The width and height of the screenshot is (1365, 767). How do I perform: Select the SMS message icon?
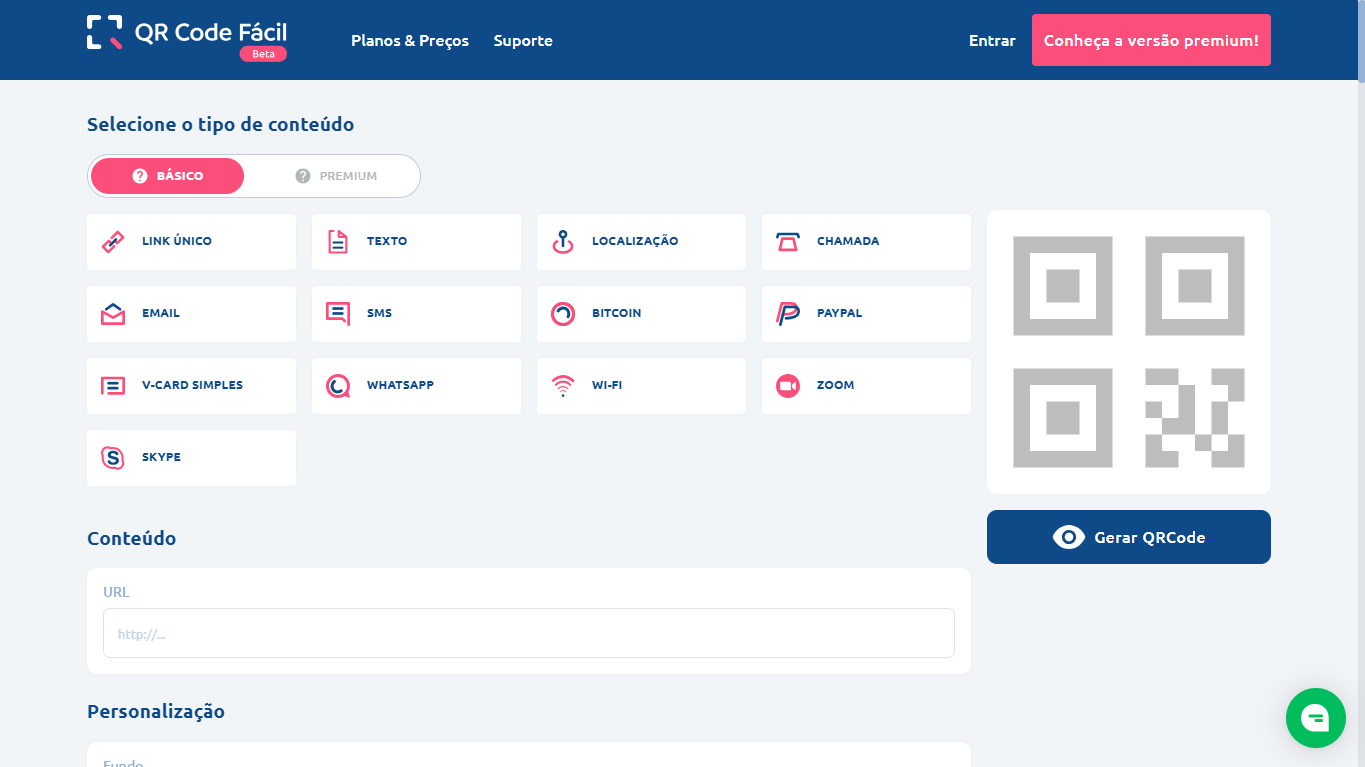coord(338,314)
